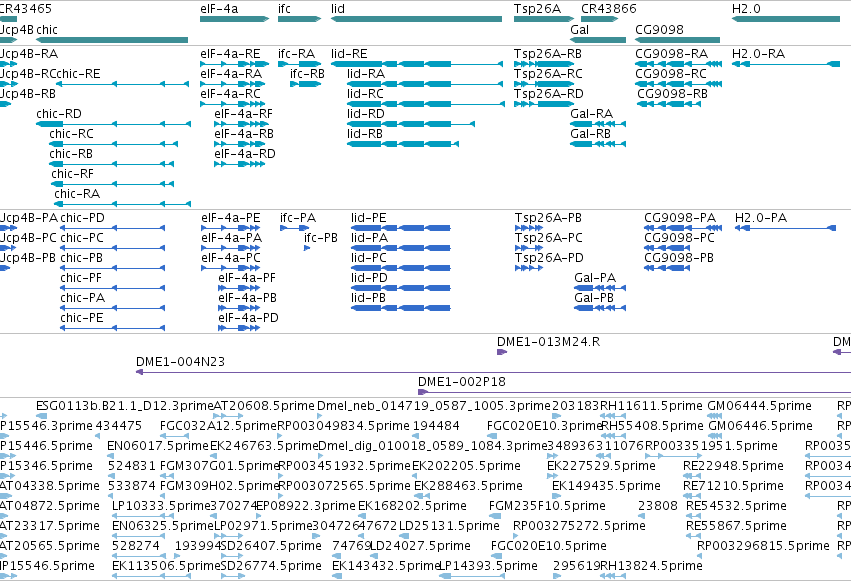The width and height of the screenshot is (851, 581).
Task: Select transcript eIF-4a-RD
Action: tap(239, 164)
